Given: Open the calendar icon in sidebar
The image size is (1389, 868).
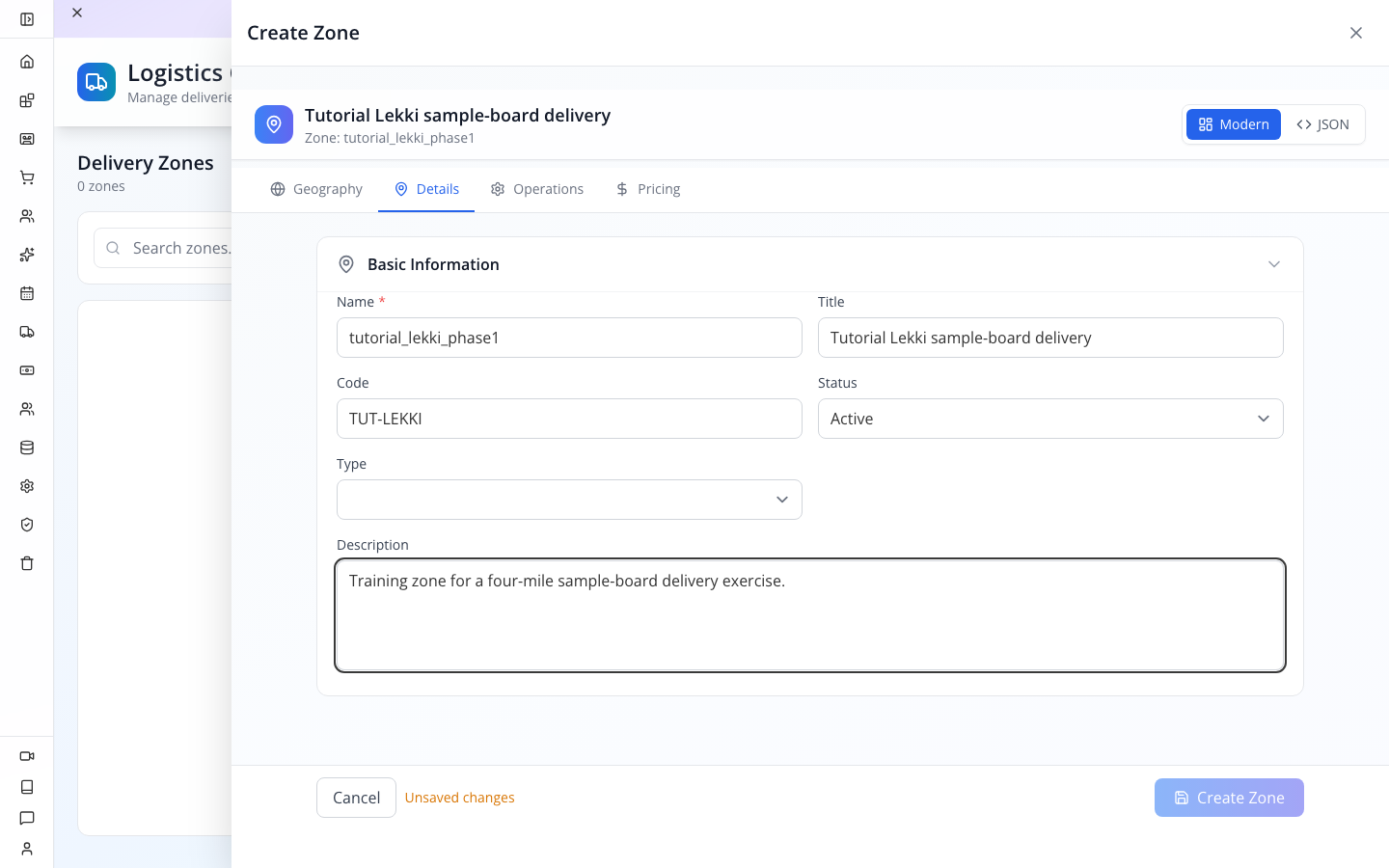Looking at the screenshot, I should click(27, 293).
